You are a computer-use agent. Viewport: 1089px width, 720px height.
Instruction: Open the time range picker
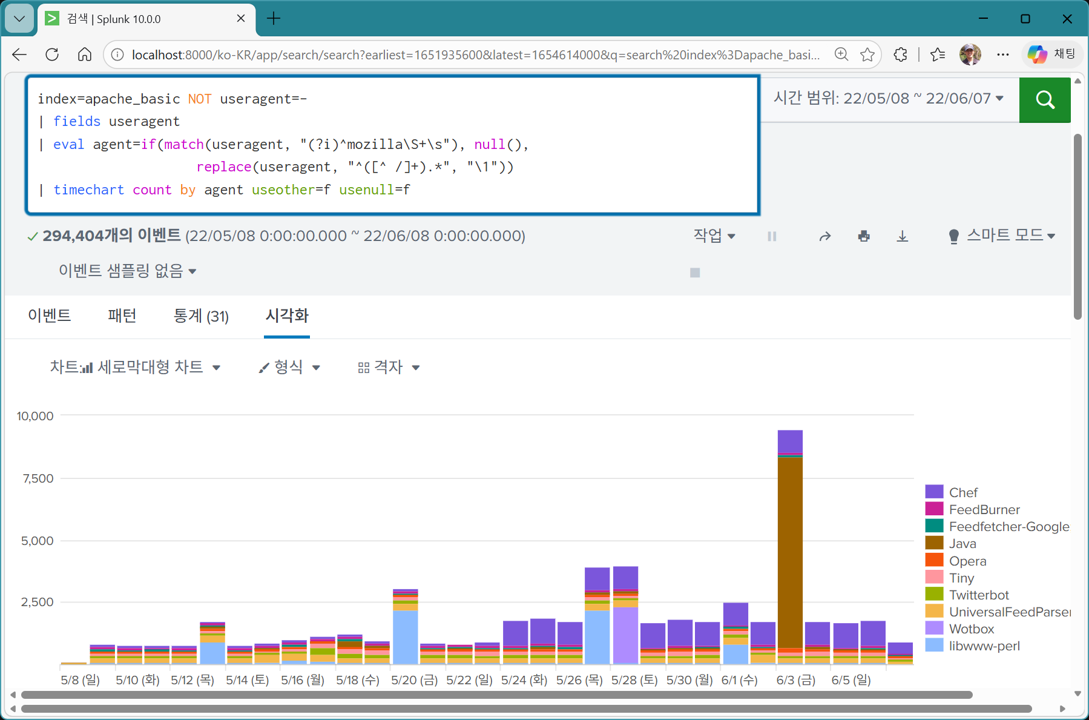coord(888,98)
